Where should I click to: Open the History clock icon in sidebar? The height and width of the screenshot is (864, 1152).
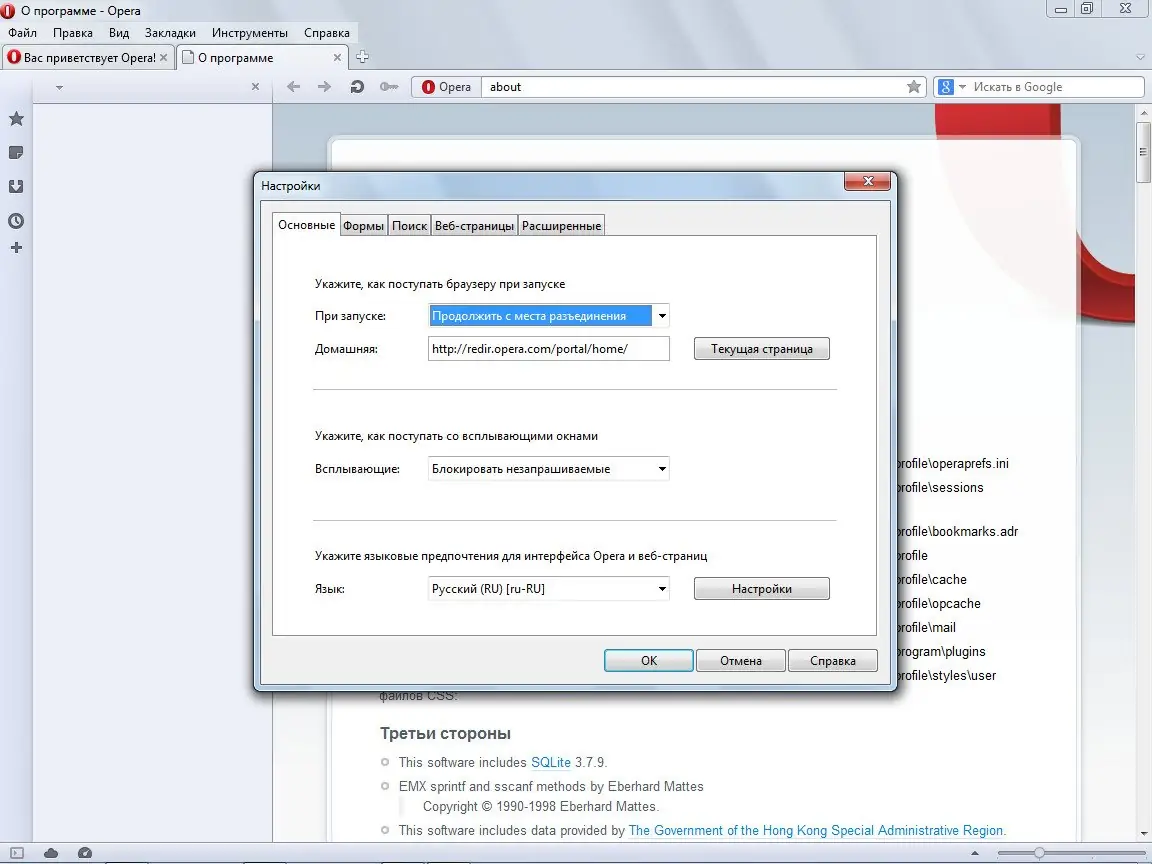(x=16, y=220)
